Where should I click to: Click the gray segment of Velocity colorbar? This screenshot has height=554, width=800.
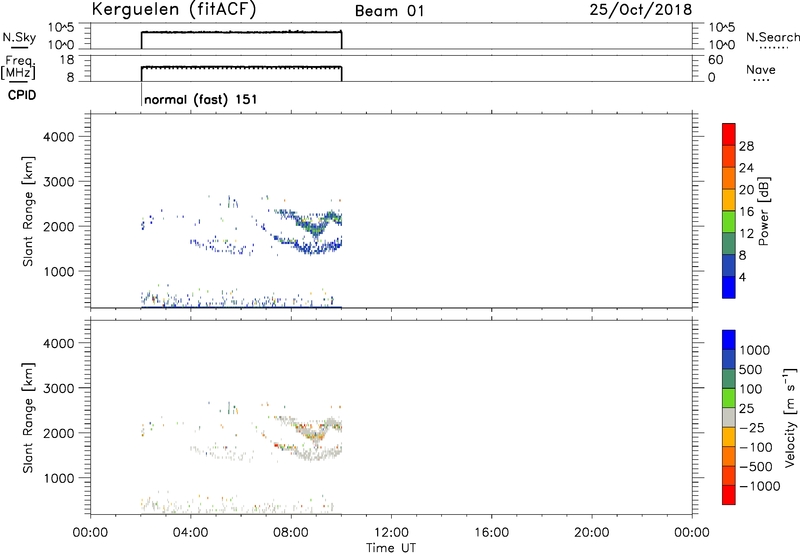(x=729, y=418)
